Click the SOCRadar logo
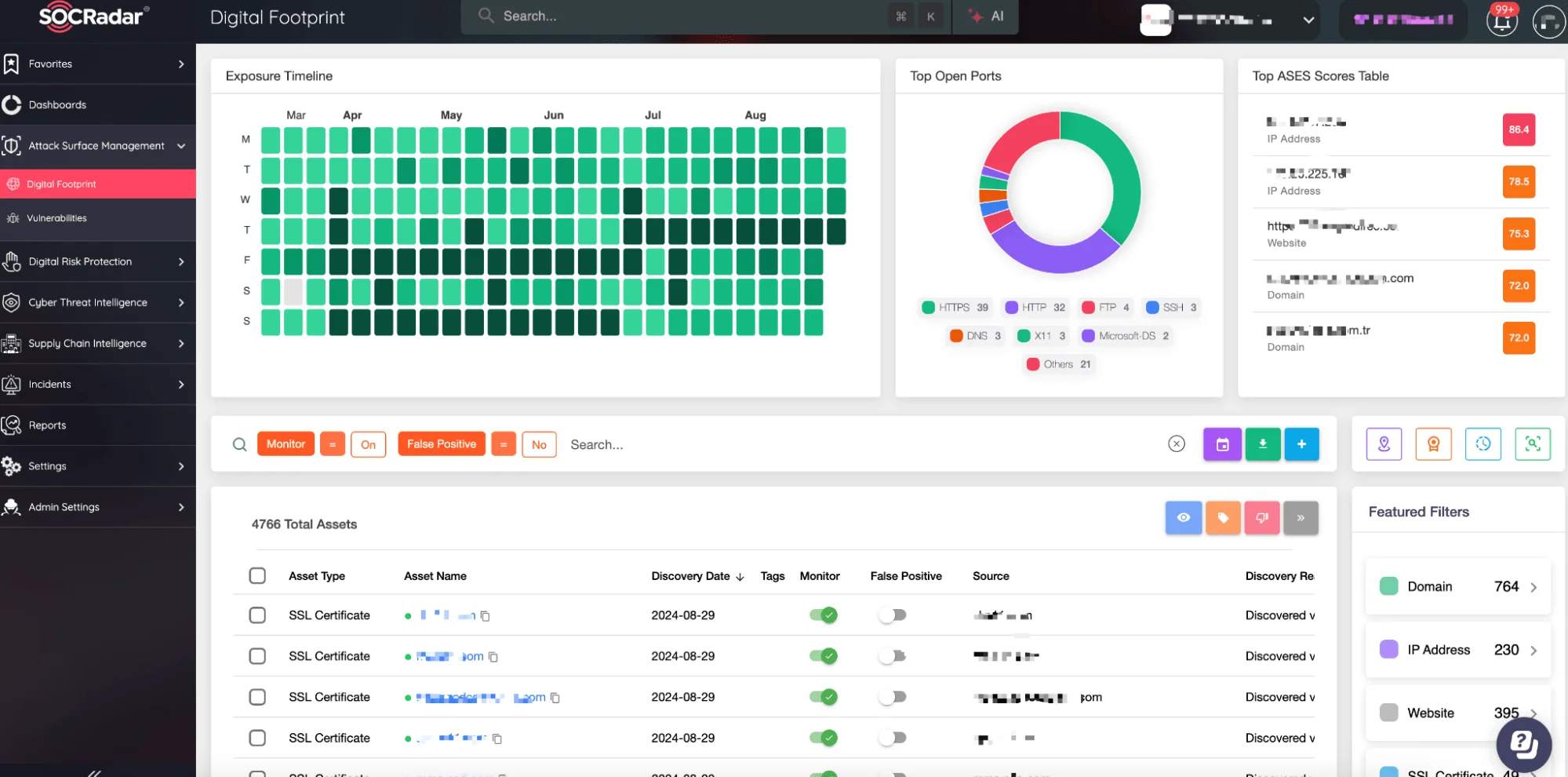This screenshot has height=777, width=1568. click(x=93, y=16)
